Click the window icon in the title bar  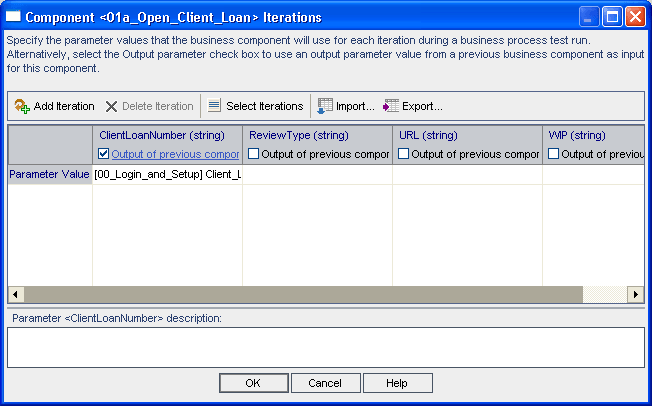[14, 16]
